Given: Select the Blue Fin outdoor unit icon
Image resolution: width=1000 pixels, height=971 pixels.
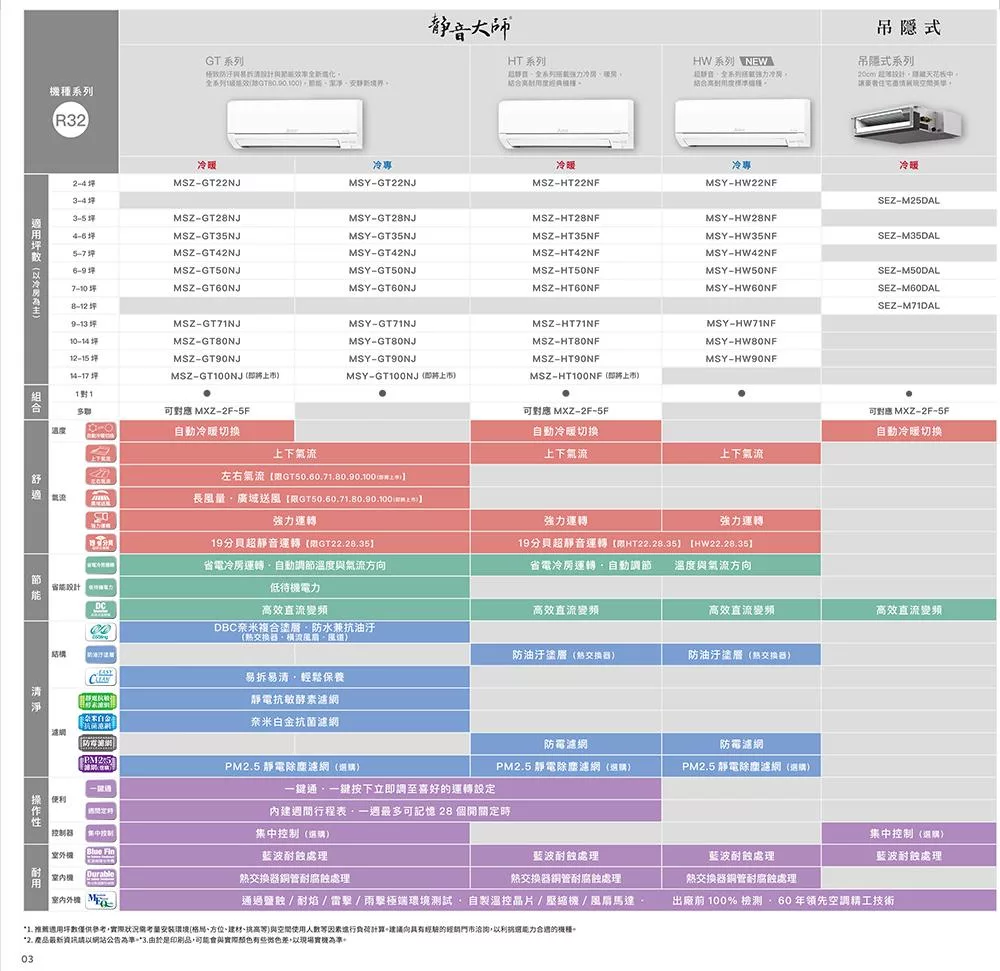Looking at the screenshot, I should 102,856.
